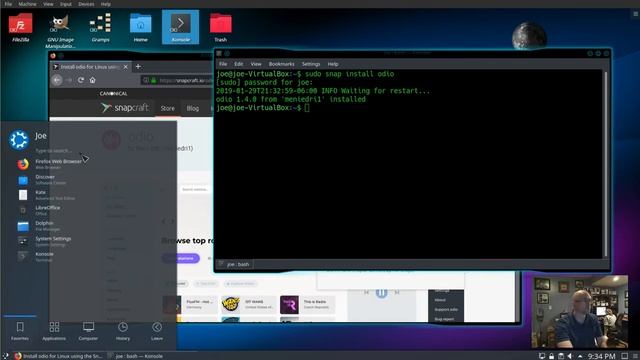Screen dimensions: 640x360
Task: Open VirtualBox Help menu
Action: pyautogui.click(x=106, y=4)
